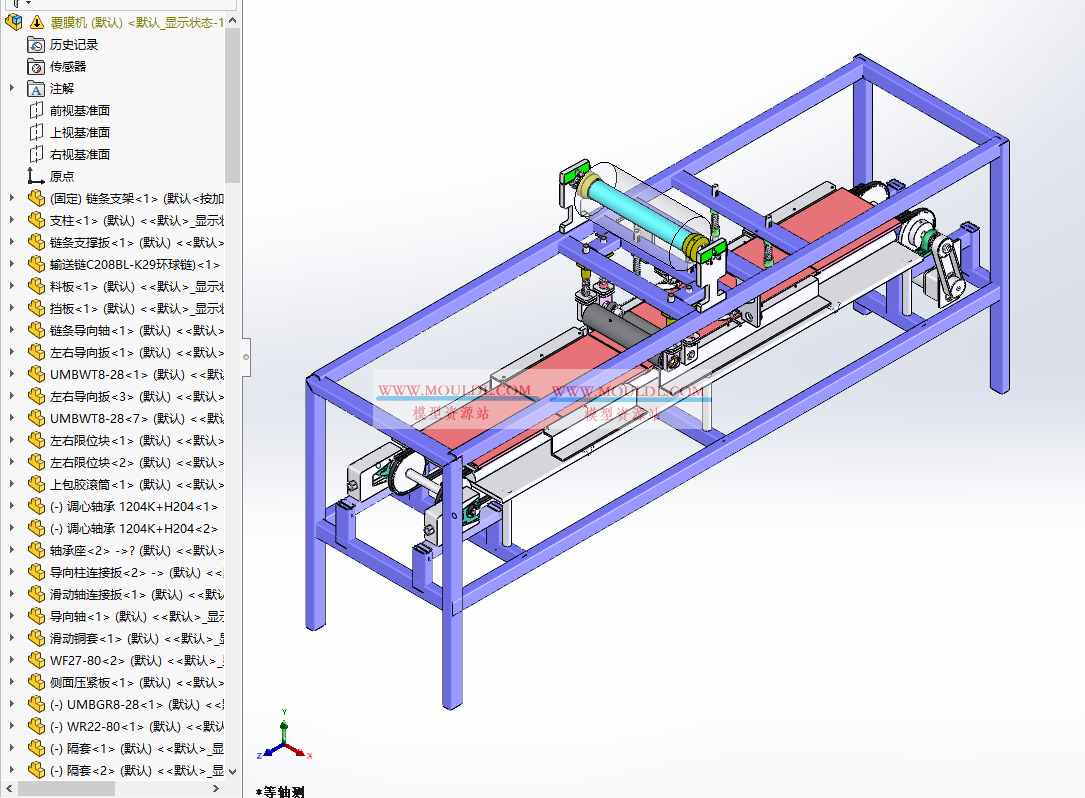Image resolution: width=1085 pixels, height=798 pixels.
Task: Open the 历史记录 history folder icon
Action: click(36, 45)
